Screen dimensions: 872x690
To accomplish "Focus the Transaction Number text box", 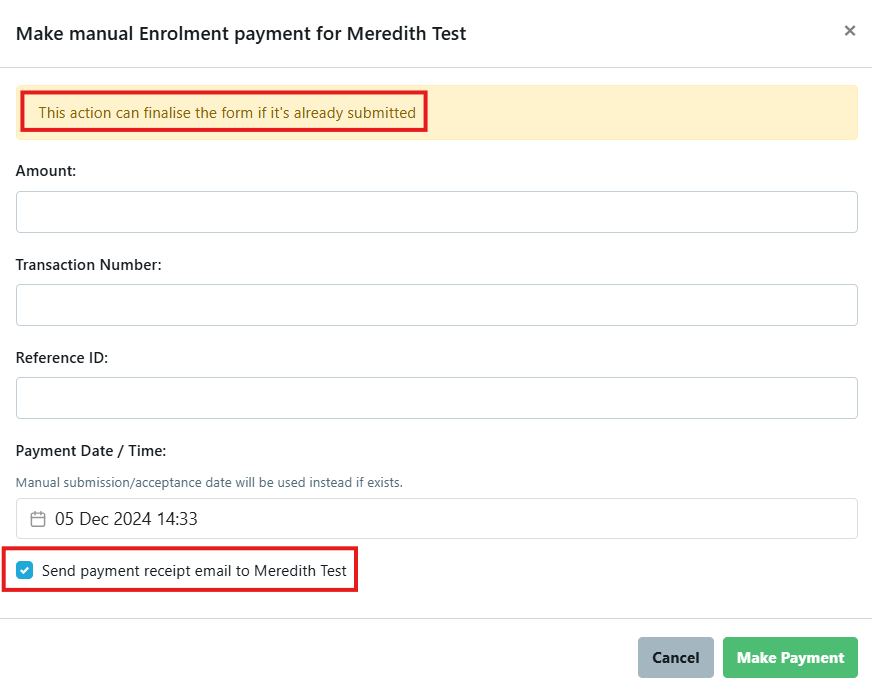I will [x=436, y=304].
